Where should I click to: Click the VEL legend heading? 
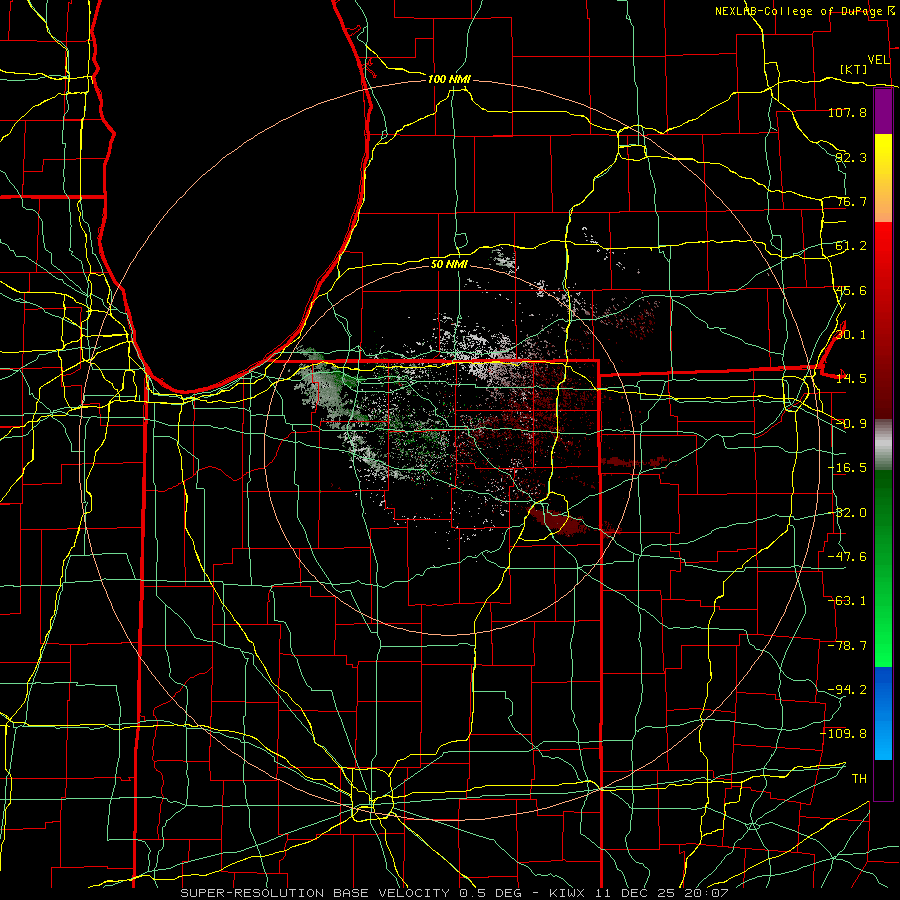coord(878,60)
